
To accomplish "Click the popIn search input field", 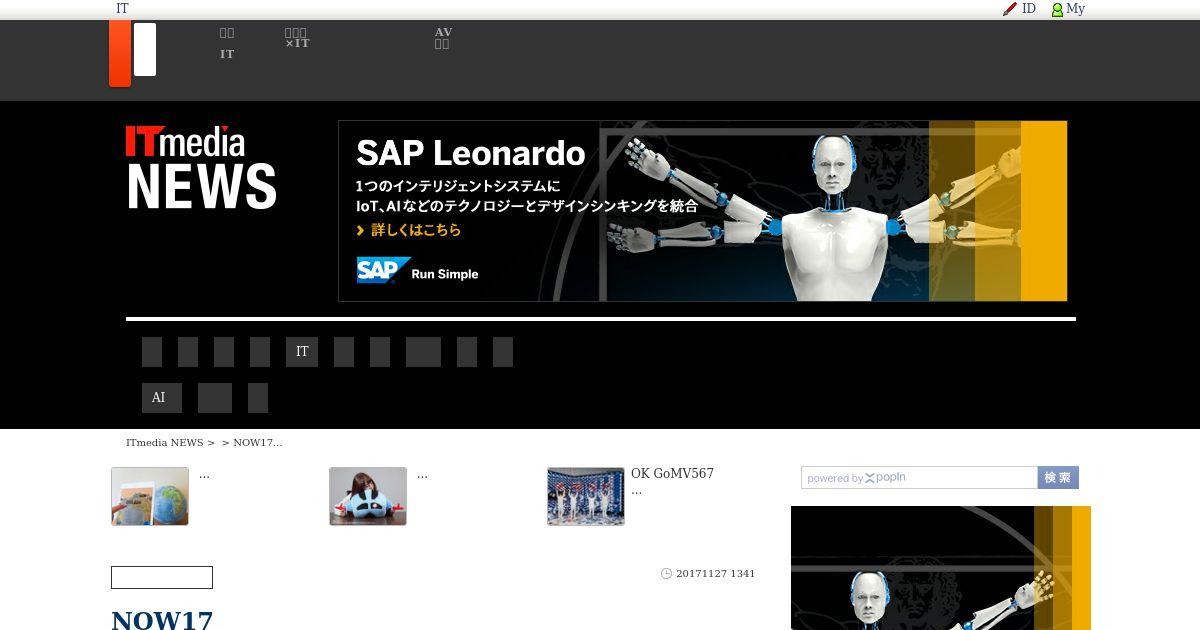I will point(919,478).
